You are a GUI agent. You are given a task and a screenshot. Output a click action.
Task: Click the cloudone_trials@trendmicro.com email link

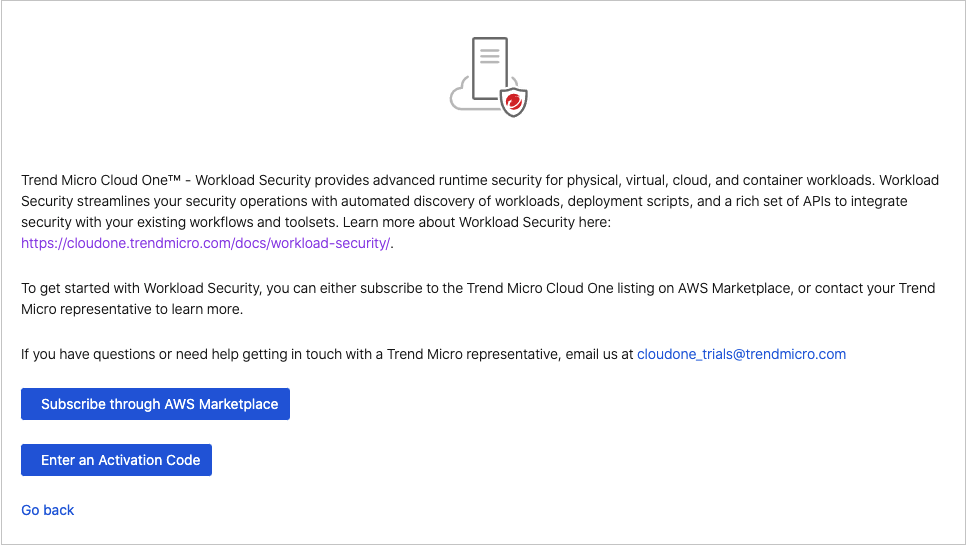[x=741, y=354]
